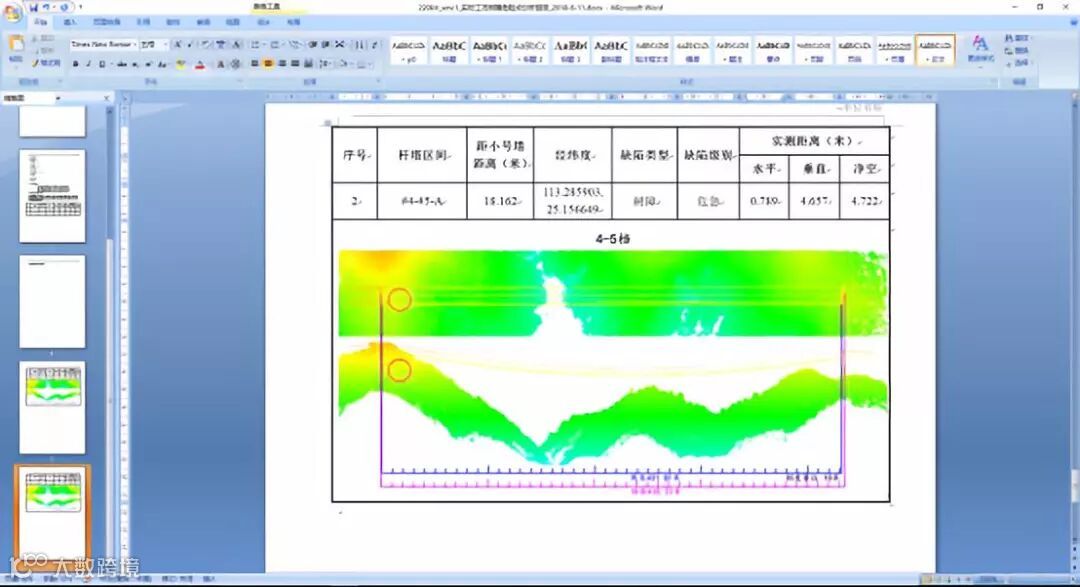This screenshot has height=587, width=1080.
Task: Undo the last action
Action: pos(48,8)
